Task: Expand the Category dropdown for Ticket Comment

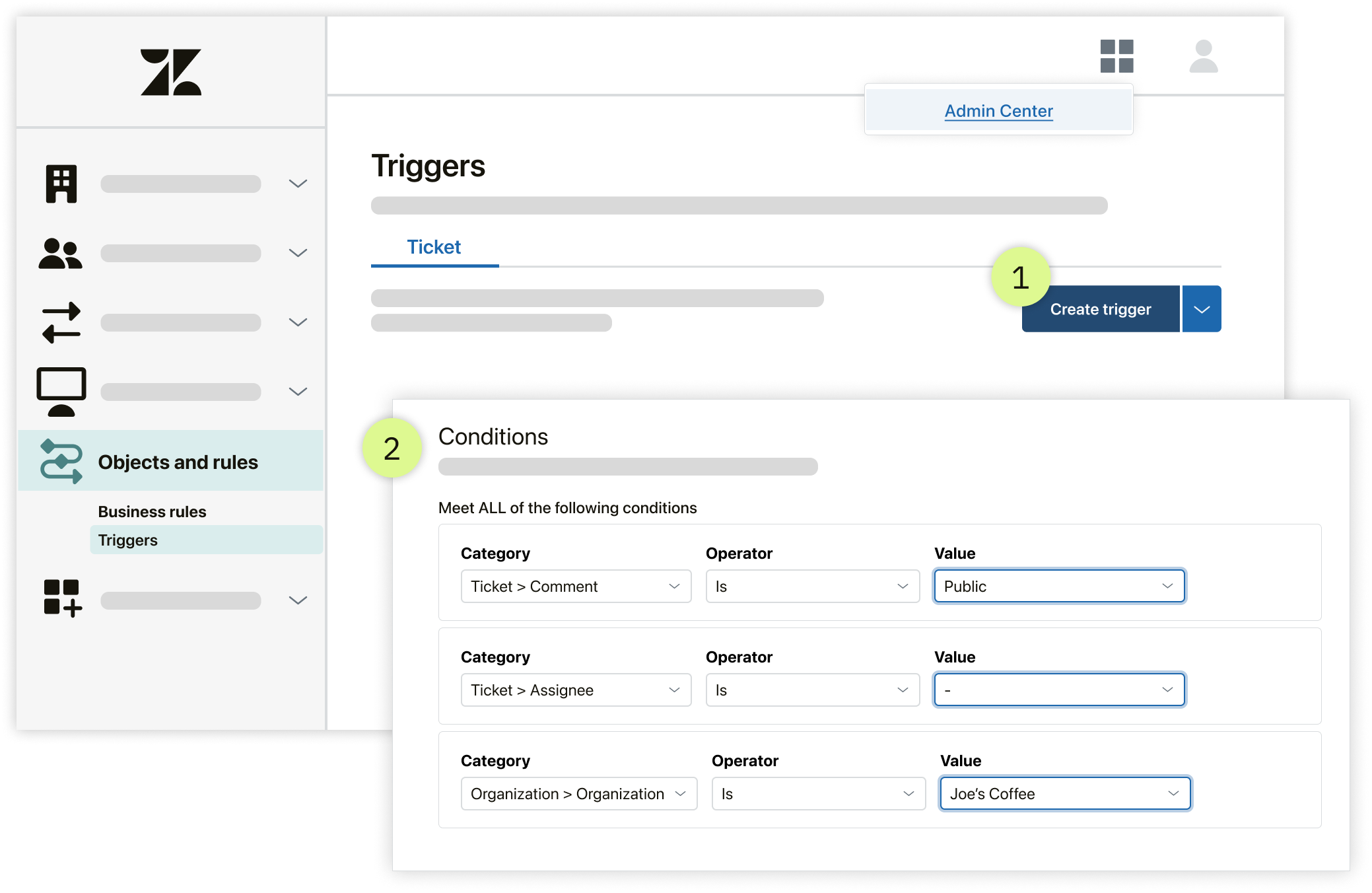Action: (671, 587)
